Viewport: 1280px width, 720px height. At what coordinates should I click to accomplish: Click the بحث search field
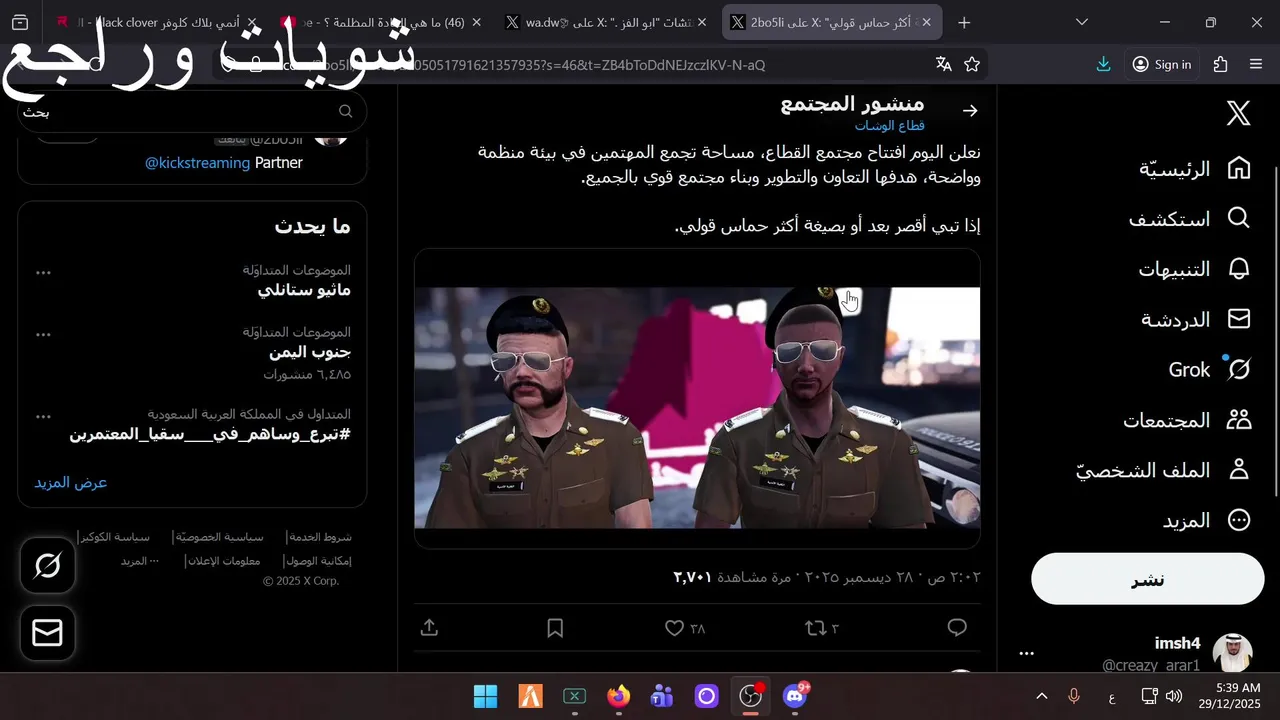(x=190, y=112)
